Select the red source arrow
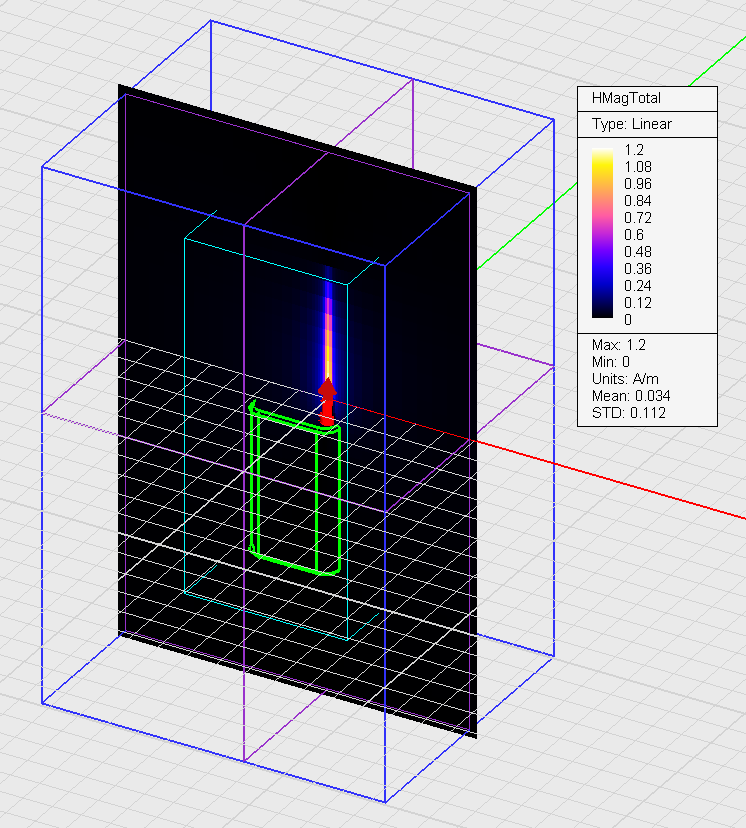The image size is (746, 828). [x=327, y=400]
